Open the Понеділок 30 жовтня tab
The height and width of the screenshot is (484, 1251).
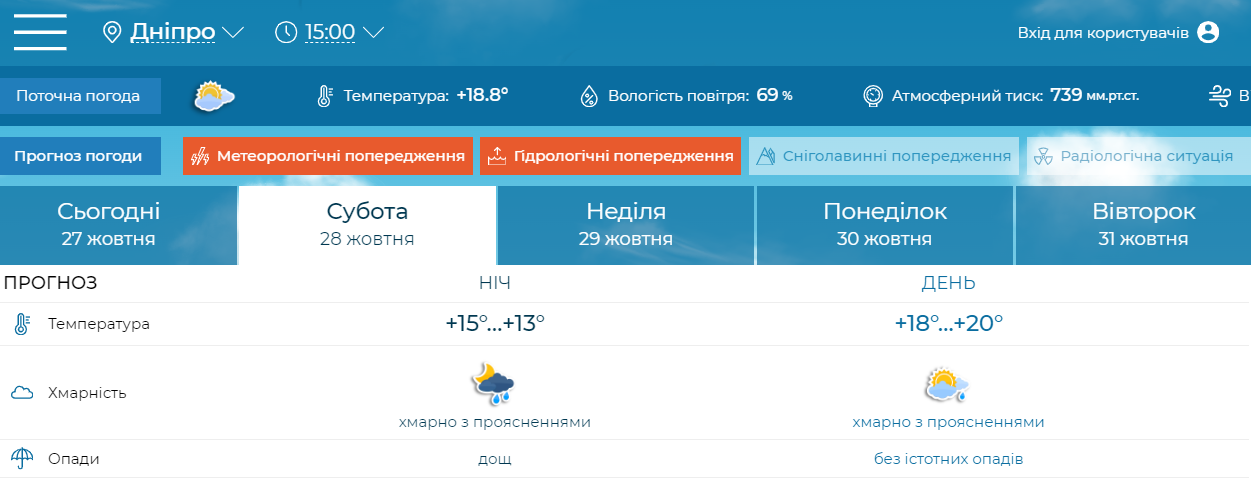coord(885,225)
